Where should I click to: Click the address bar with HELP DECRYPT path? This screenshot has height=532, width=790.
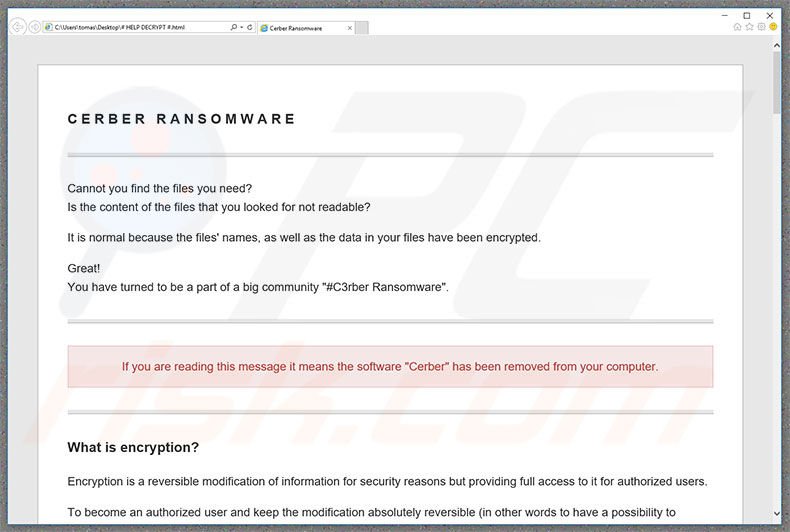click(136, 27)
